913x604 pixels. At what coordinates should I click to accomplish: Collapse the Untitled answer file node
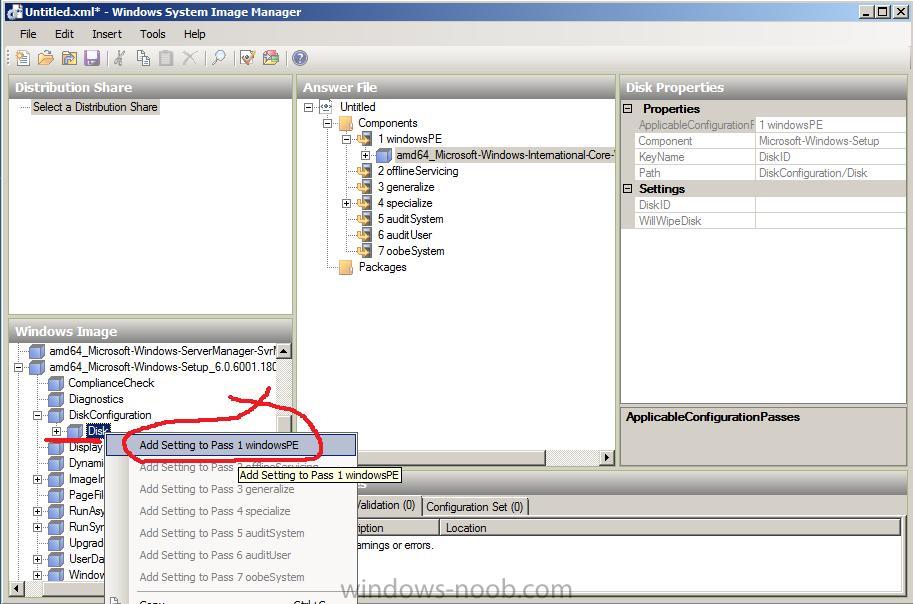(309, 107)
